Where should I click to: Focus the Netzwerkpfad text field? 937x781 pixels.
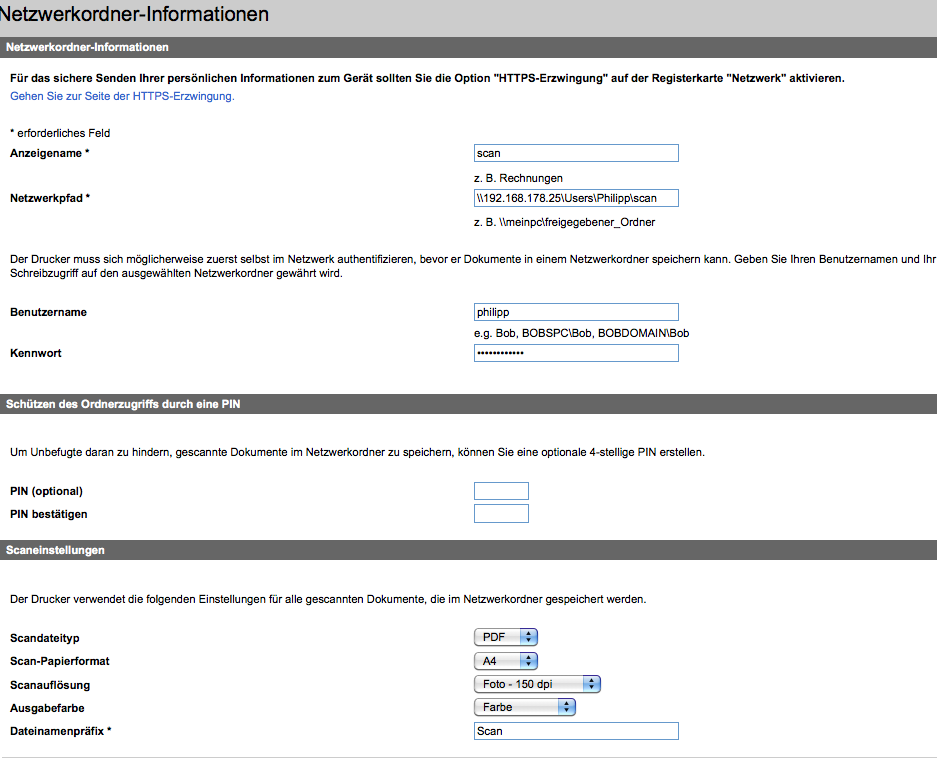(576, 198)
